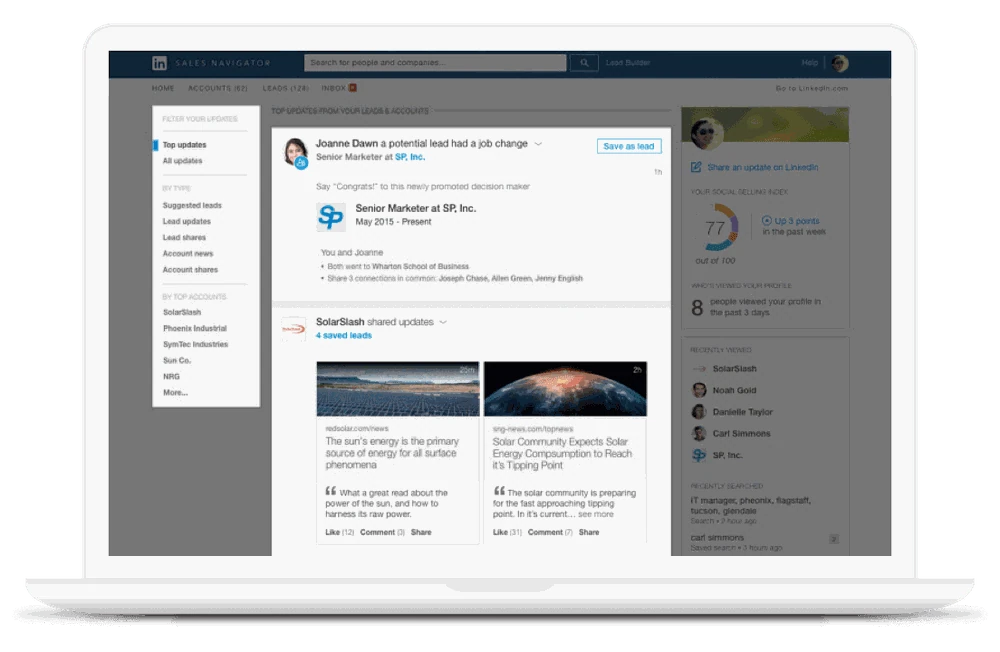Image resolution: width=1000 pixels, height=652 pixels.
Task: Filter by Account shares
Action: coord(190,270)
